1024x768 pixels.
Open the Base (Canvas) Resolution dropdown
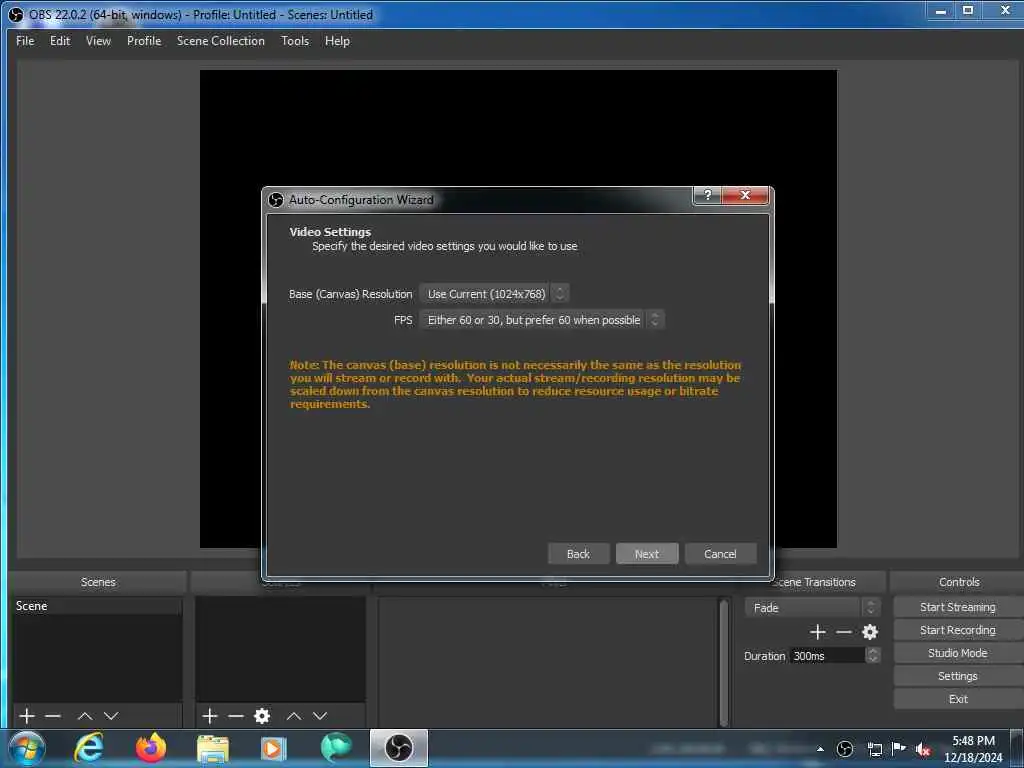[x=494, y=294]
